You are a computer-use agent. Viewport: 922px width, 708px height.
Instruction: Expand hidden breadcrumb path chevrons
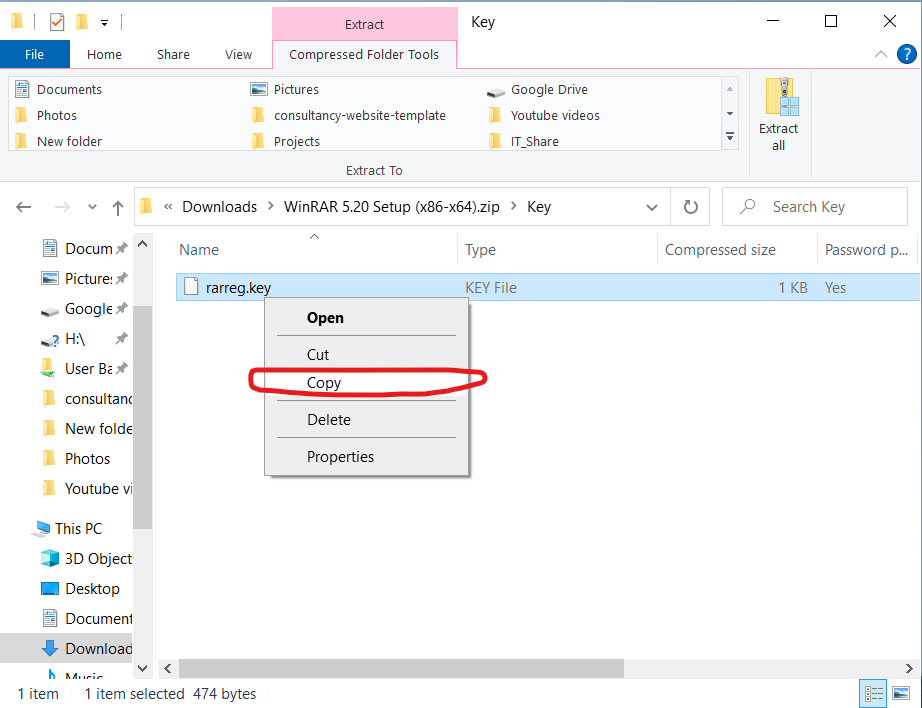point(168,207)
